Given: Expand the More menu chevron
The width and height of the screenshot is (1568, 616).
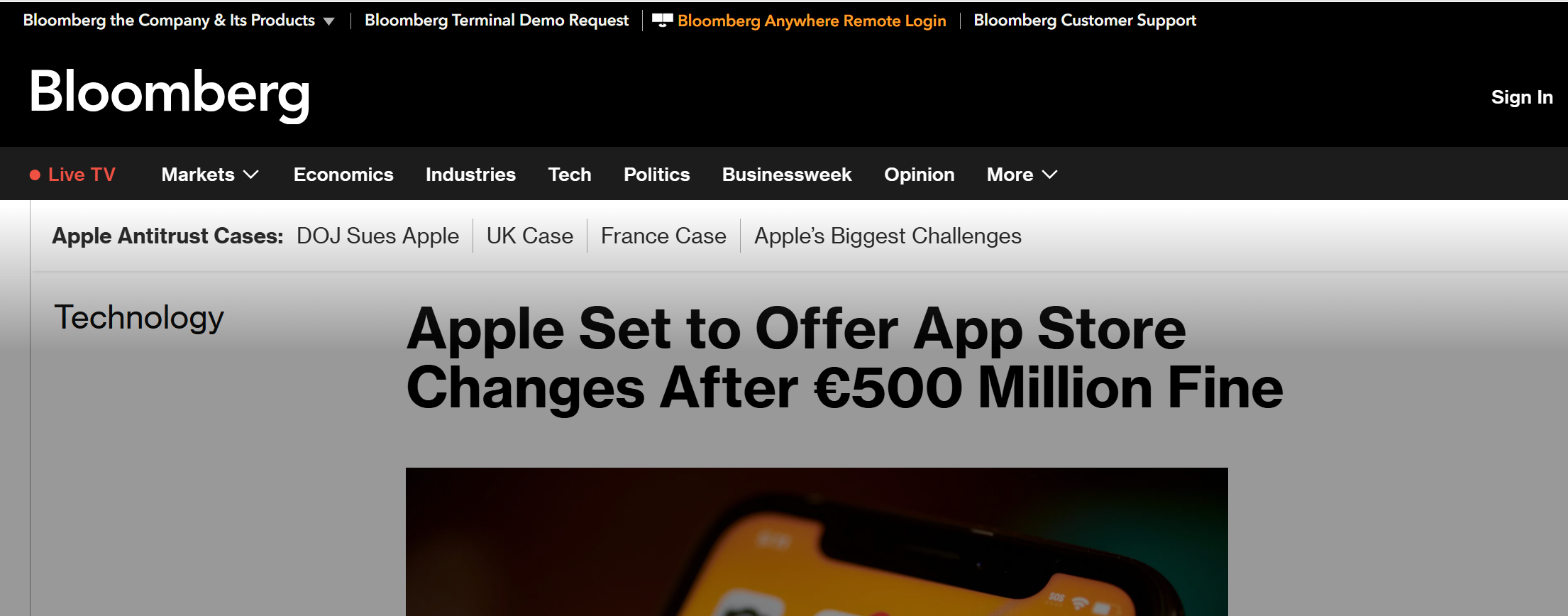Looking at the screenshot, I should click(x=1049, y=175).
